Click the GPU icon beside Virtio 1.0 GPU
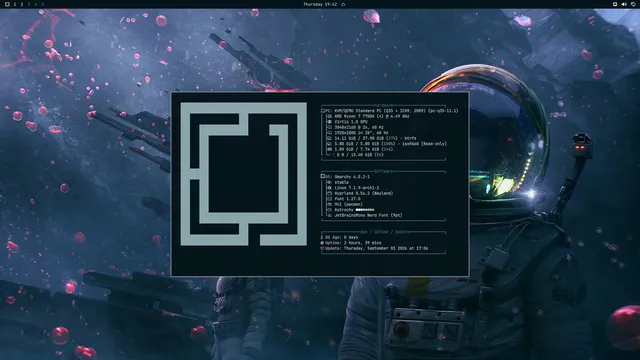The width and height of the screenshot is (640, 360). click(329, 122)
